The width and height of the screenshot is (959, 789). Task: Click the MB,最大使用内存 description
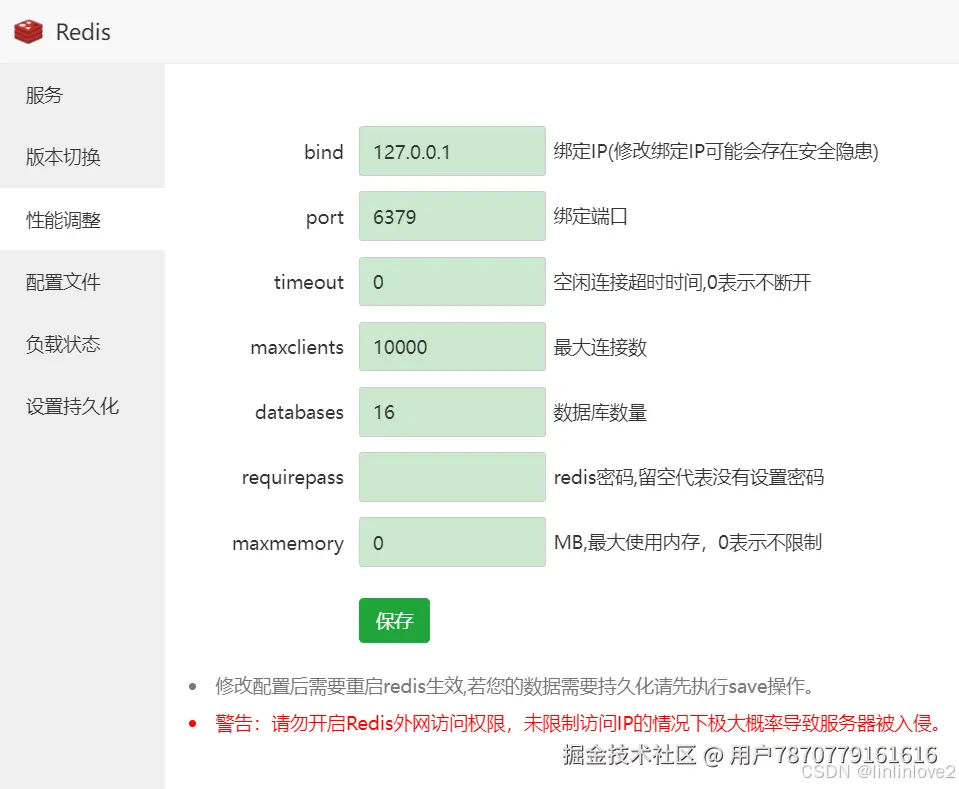tap(687, 543)
